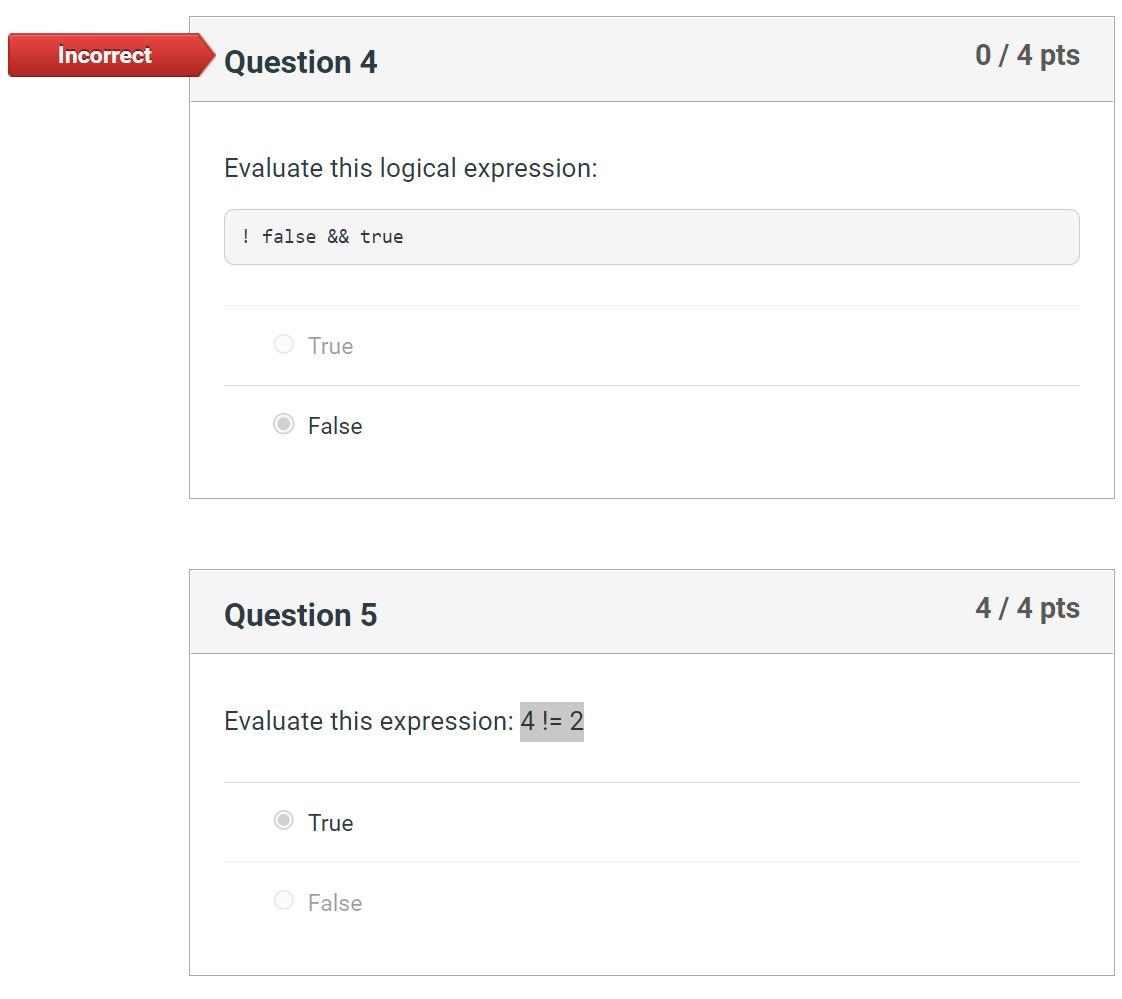
Task: Click the Question 5 heading
Action: [300, 615]
